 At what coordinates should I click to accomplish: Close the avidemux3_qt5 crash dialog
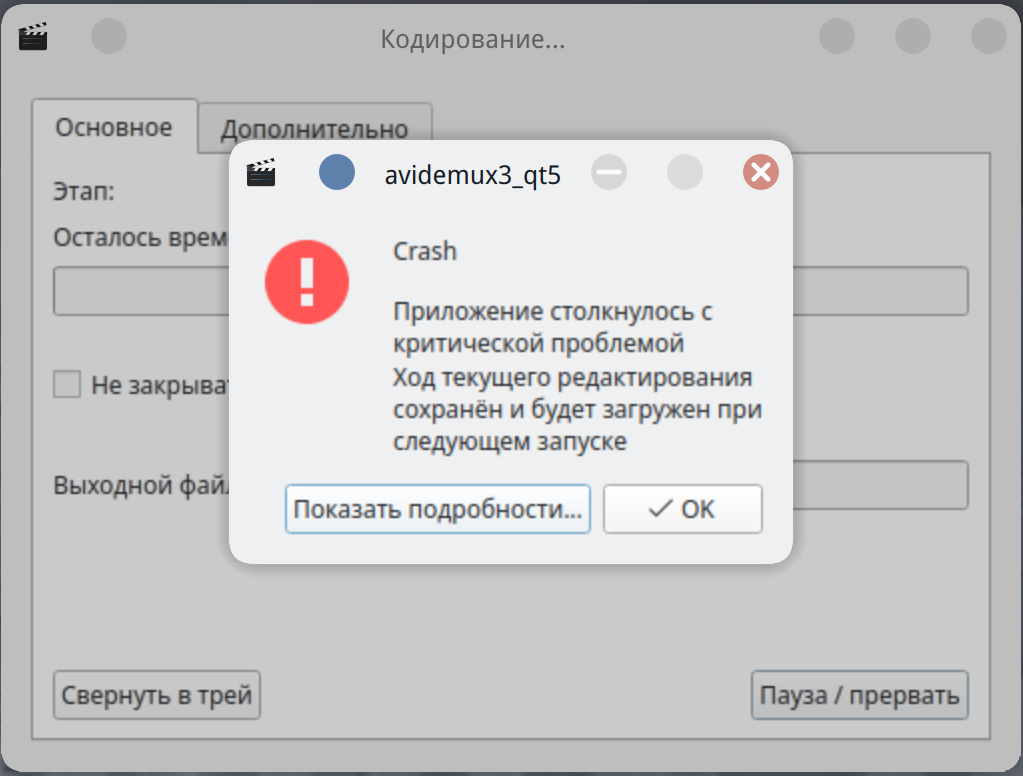click(761, 172)
